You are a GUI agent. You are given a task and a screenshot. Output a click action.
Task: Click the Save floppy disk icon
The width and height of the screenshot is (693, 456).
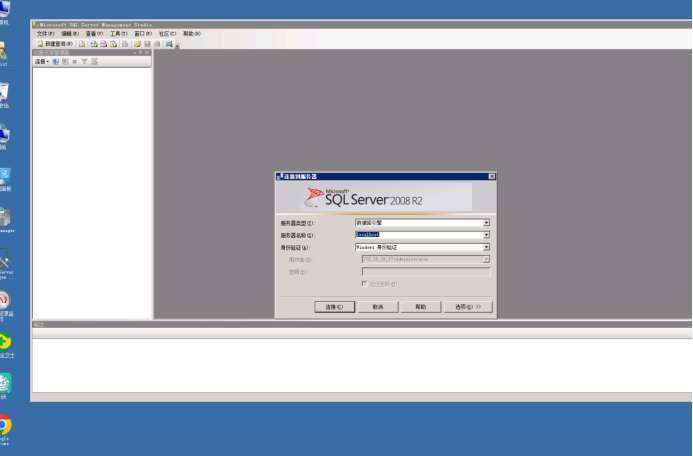[147, 44]
